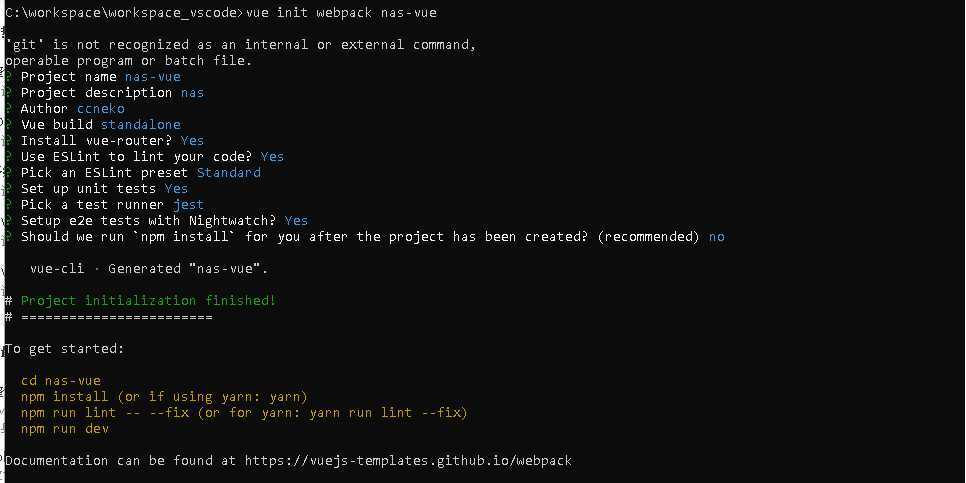Click the Yes after Nightwatch e2e tests
This screenshot has width=966, height=483.
[296, 221]
